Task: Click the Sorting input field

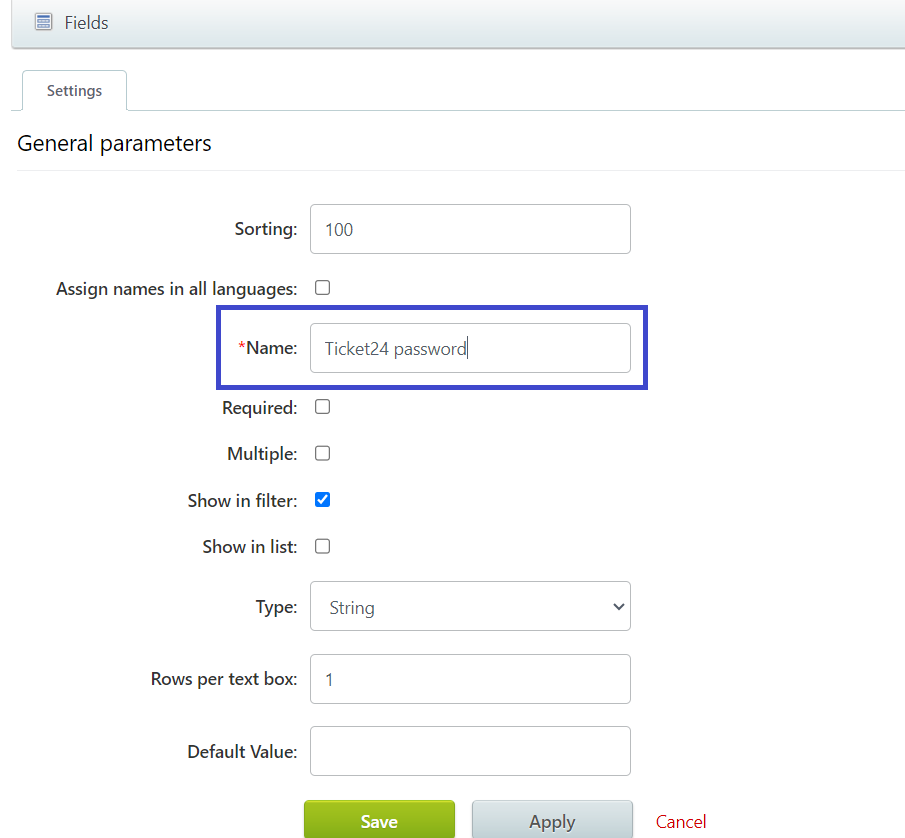Action: point(470,229)
